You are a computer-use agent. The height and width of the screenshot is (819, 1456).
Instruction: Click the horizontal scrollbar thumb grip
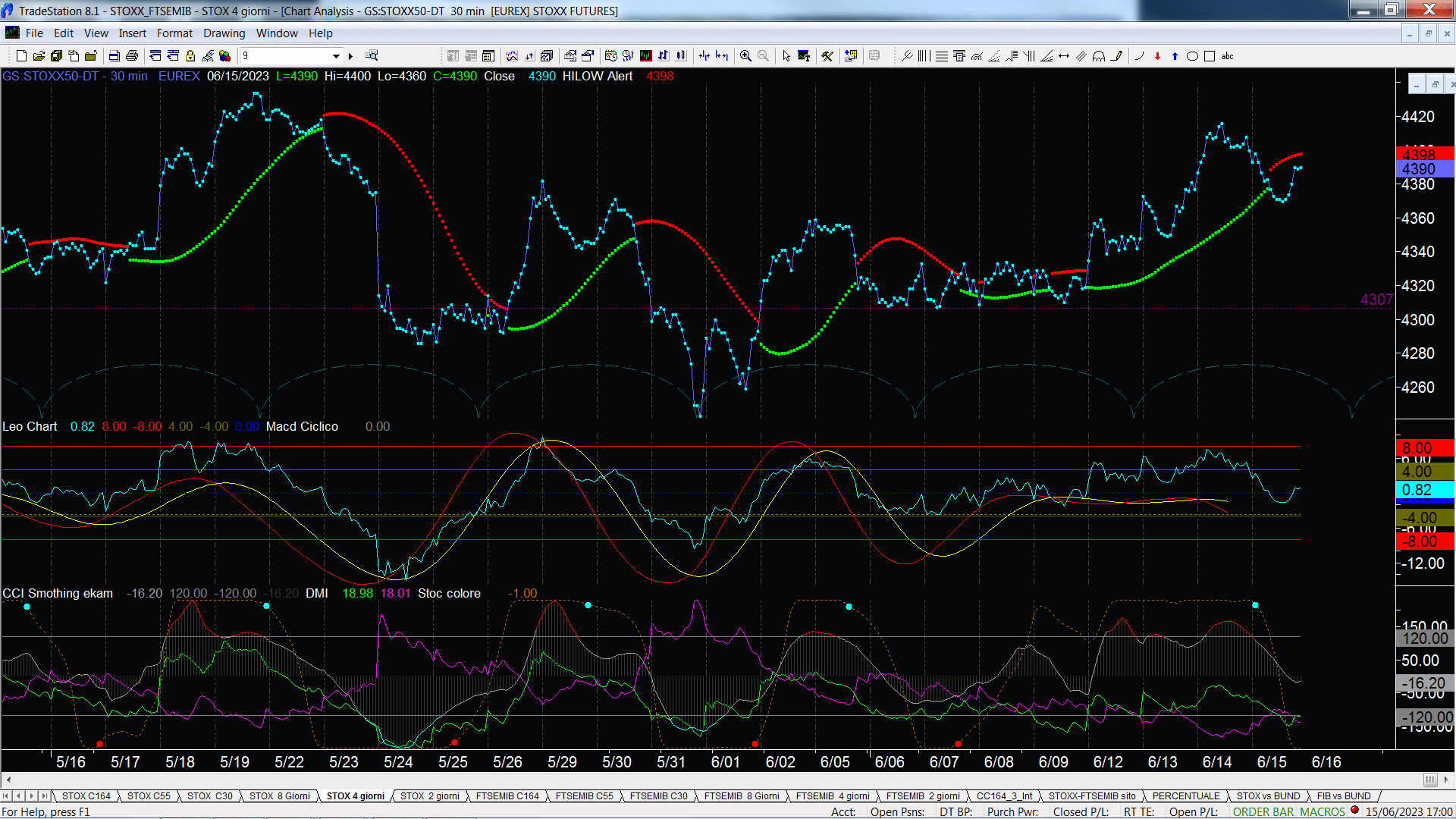click(1430, 780)
